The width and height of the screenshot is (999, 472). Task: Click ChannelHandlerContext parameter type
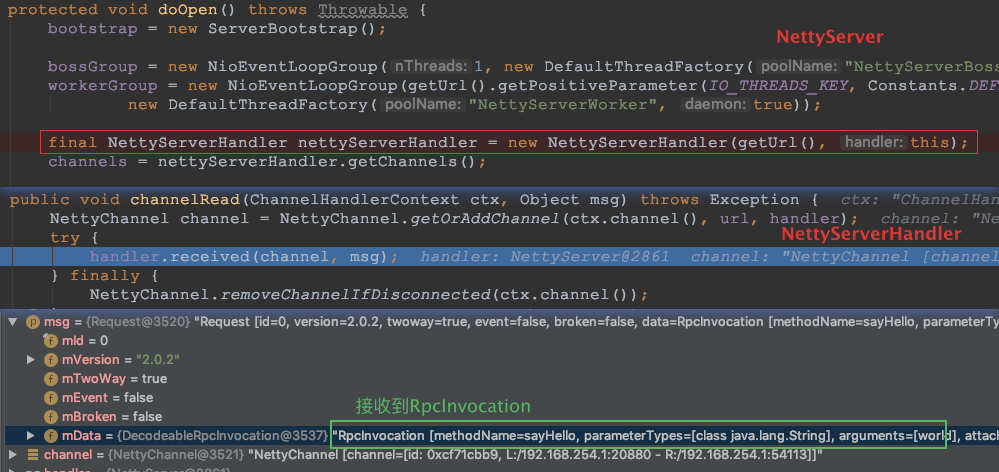pos(355,199)
